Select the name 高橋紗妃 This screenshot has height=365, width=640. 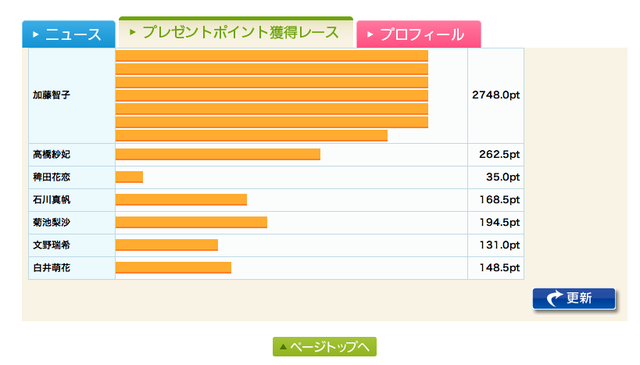click(x=51, y=154)
